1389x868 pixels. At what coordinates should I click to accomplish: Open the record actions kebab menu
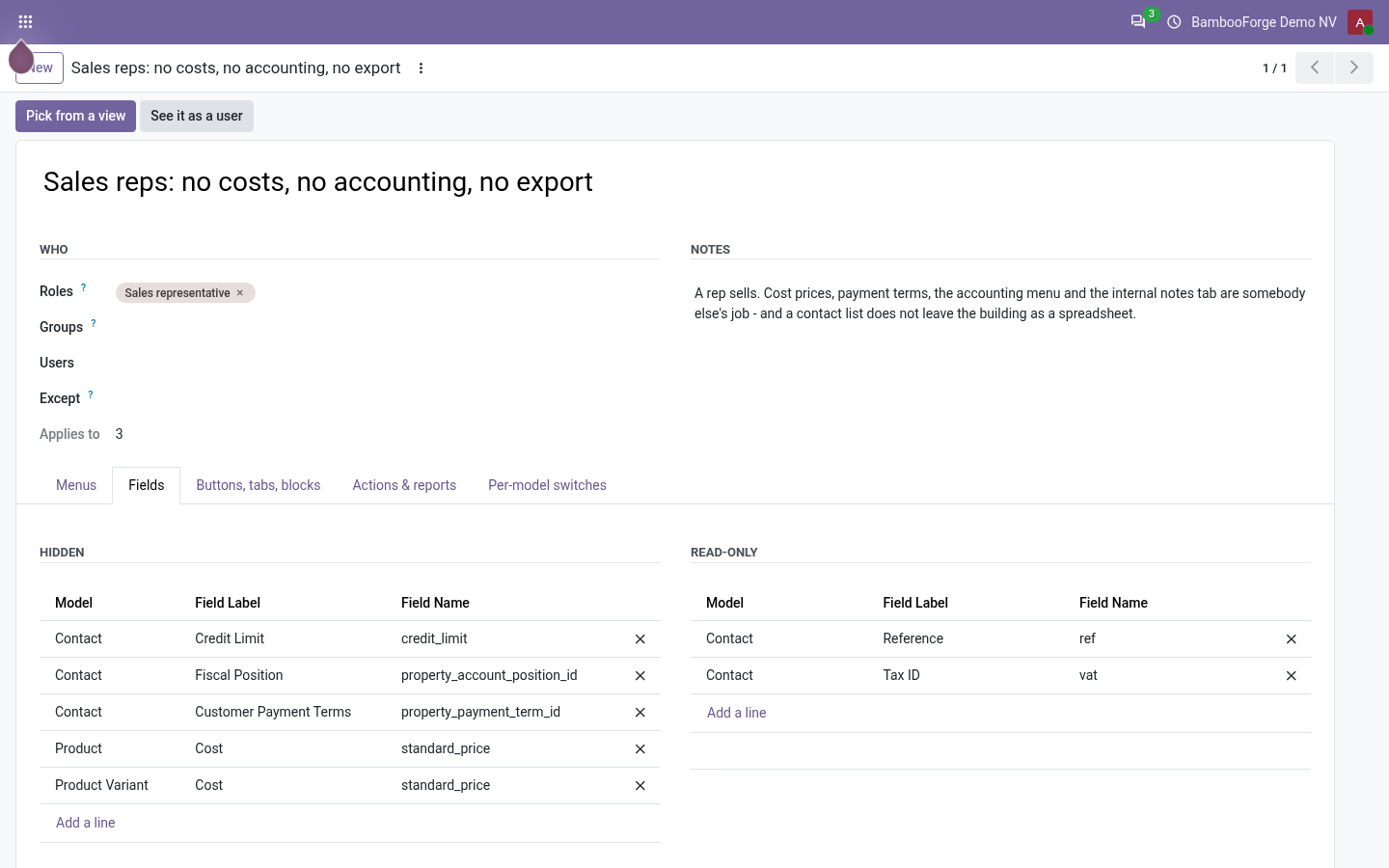pos(421,68)
